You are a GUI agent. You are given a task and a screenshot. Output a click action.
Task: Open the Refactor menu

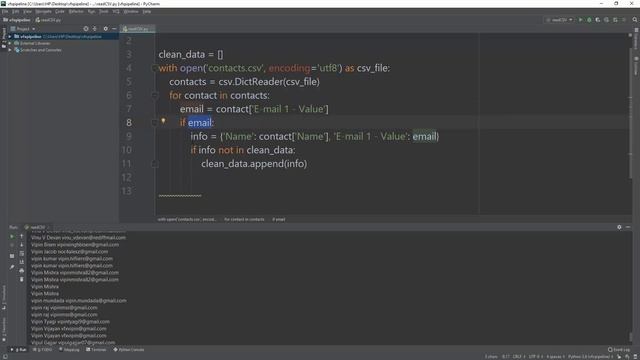click(x=76, y=11)
